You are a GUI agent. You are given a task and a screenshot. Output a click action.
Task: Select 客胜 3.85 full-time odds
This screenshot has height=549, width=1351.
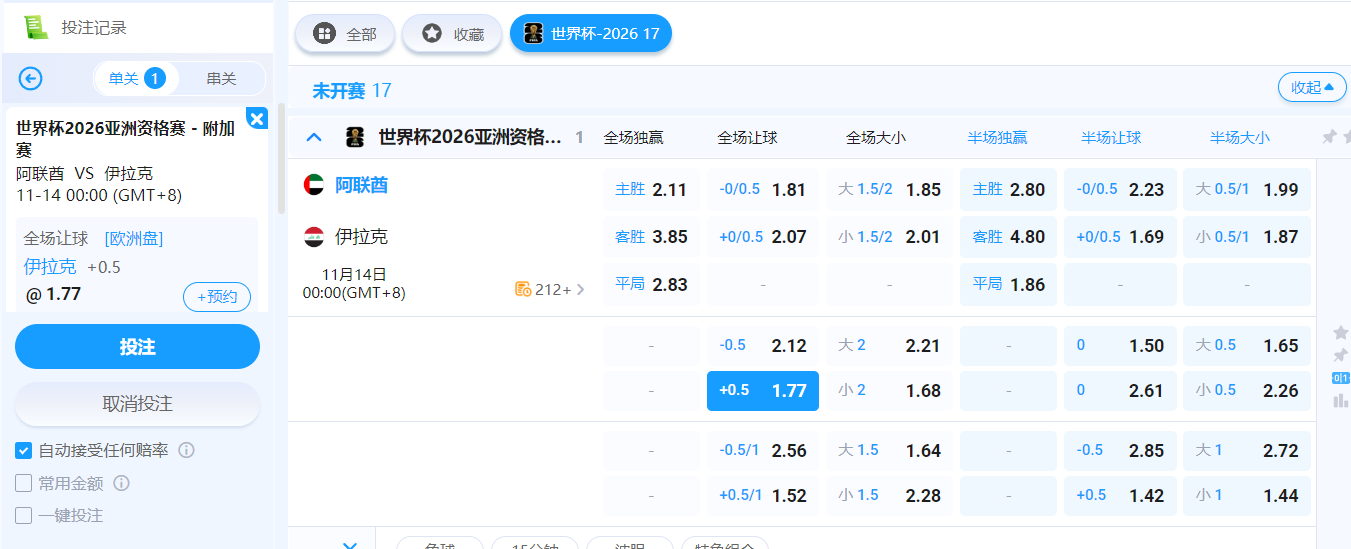point(651,237)
